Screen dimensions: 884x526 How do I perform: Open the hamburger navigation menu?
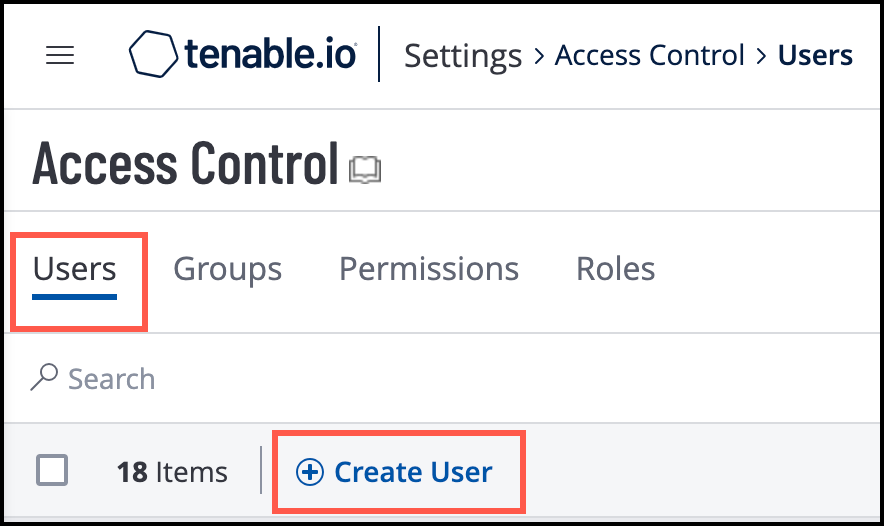[x=61, y=56]
